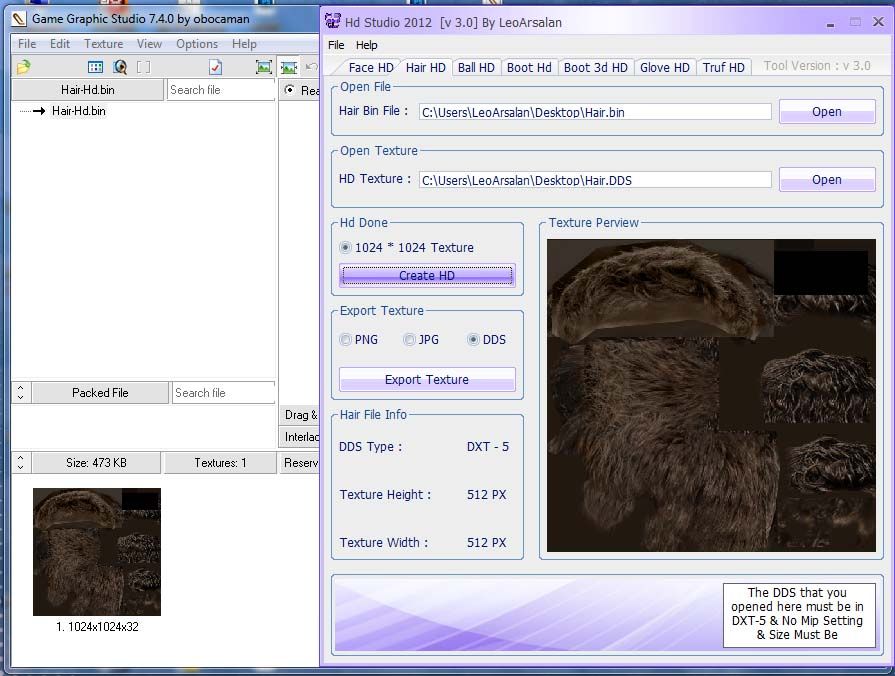Click the Hd Studio 2012 title bar icon

(333, 21)
